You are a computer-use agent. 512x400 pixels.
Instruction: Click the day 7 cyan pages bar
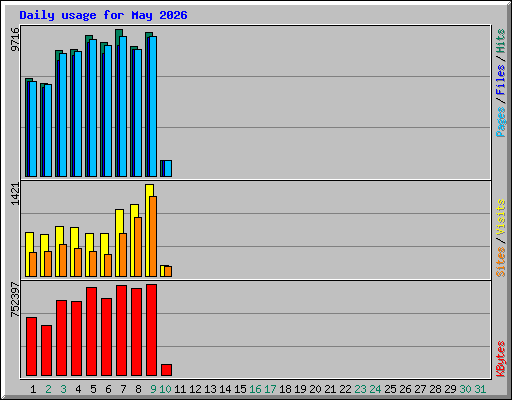[123, 107]
